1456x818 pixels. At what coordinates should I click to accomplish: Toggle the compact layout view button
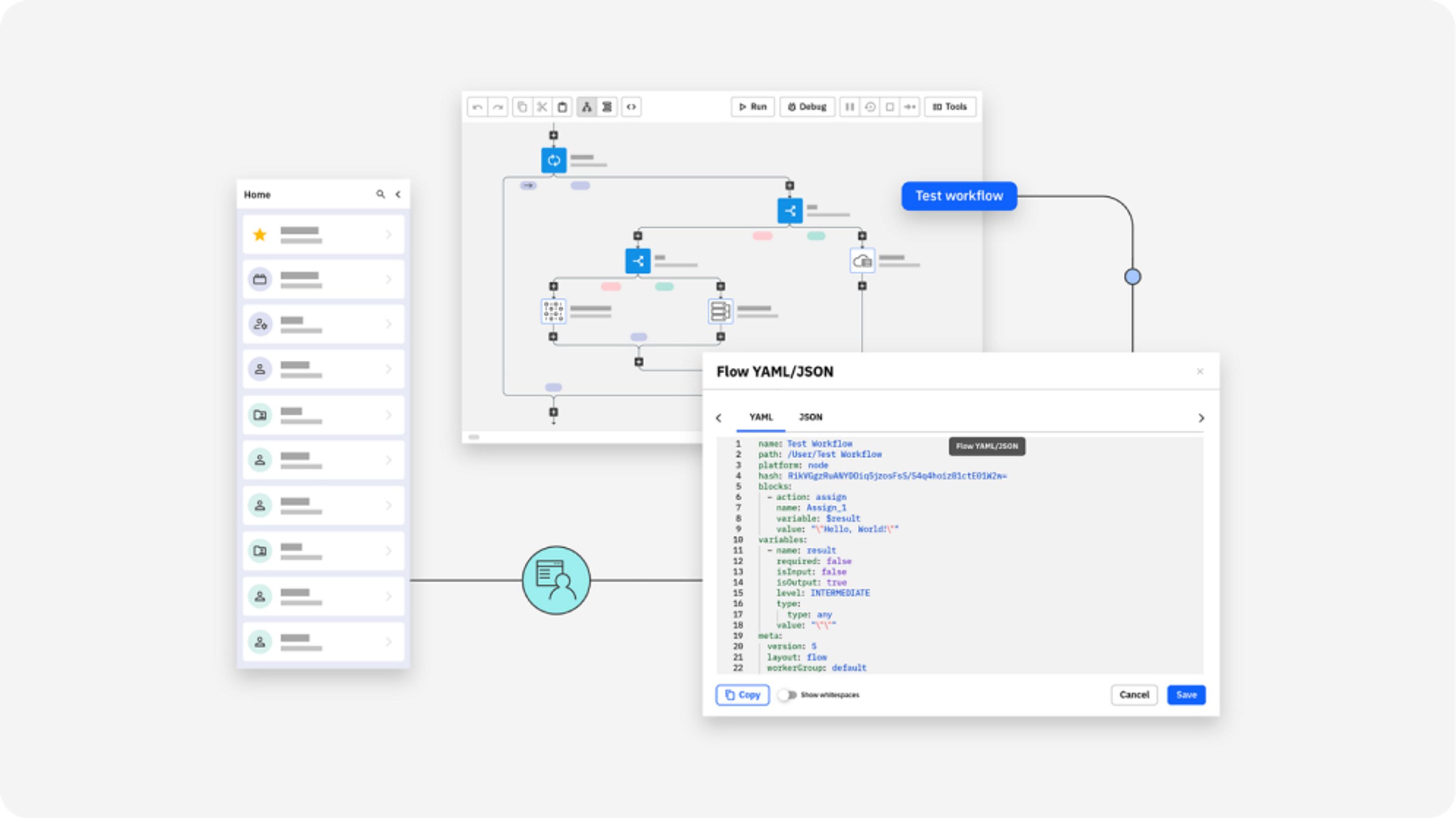click(607, 107)
